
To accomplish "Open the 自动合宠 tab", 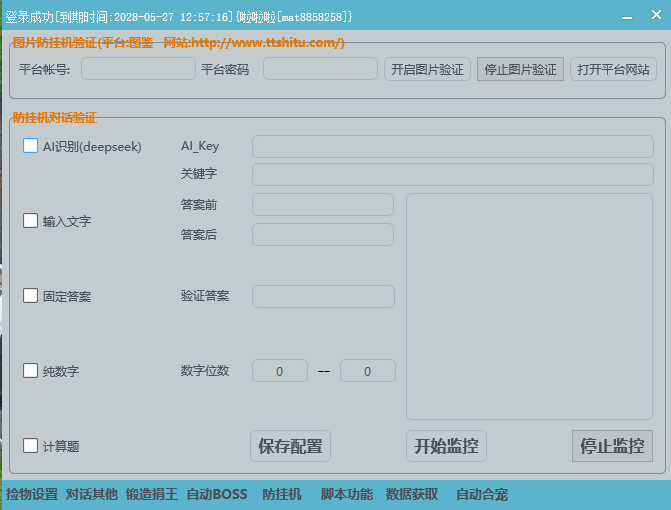I will [x=481, y=494].
